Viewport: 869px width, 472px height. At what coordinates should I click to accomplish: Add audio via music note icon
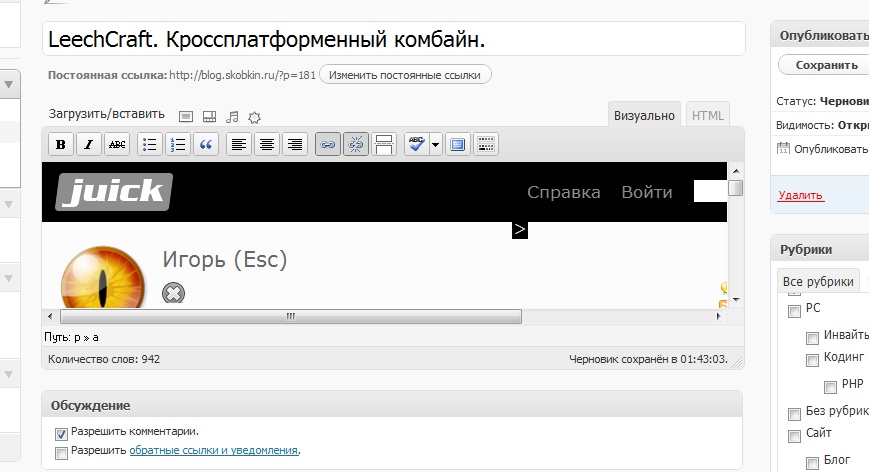pos(232,116)
